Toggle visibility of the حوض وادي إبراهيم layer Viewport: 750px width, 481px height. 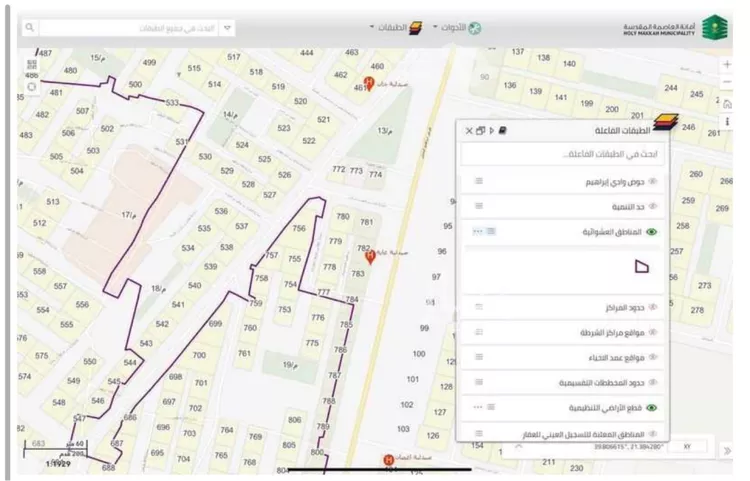point(652,181)
